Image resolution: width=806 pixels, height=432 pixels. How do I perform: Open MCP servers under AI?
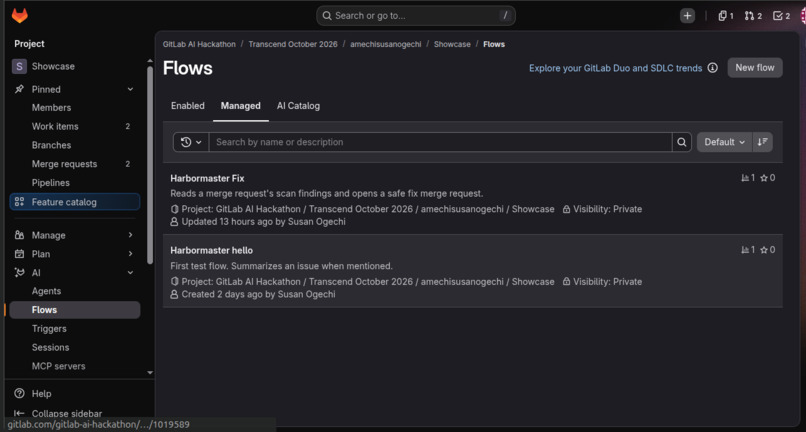(75, 366)
